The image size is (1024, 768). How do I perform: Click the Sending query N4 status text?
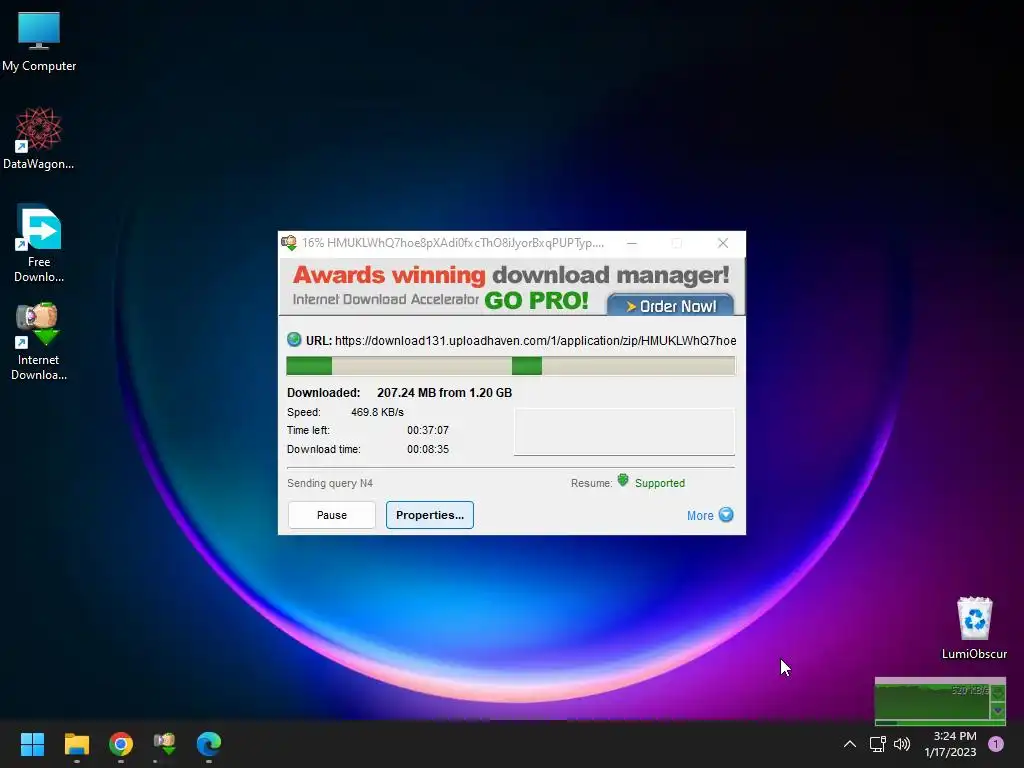click(330, 483)
